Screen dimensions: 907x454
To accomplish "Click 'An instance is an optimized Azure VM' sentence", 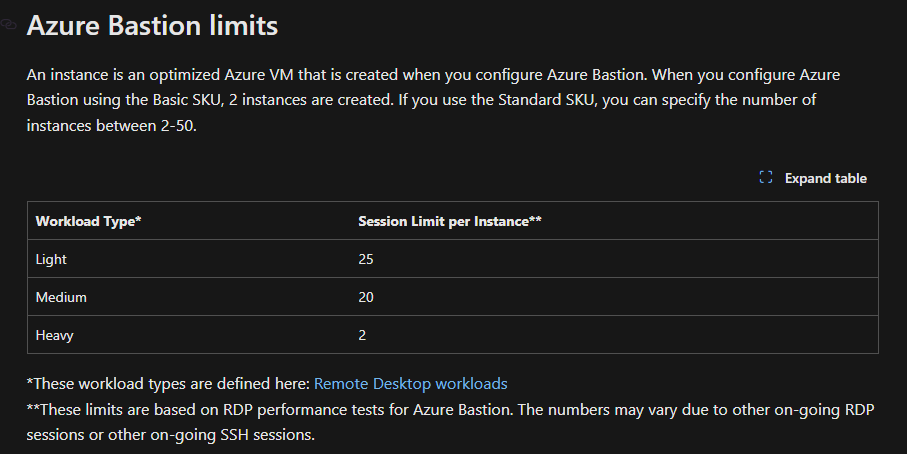I will pos(160,75).
